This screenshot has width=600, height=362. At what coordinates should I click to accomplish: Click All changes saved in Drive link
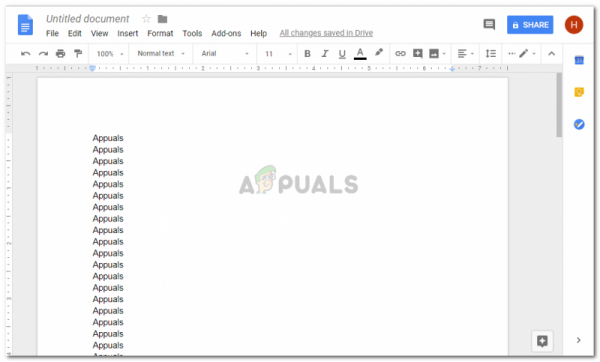(x=326, y=33)
